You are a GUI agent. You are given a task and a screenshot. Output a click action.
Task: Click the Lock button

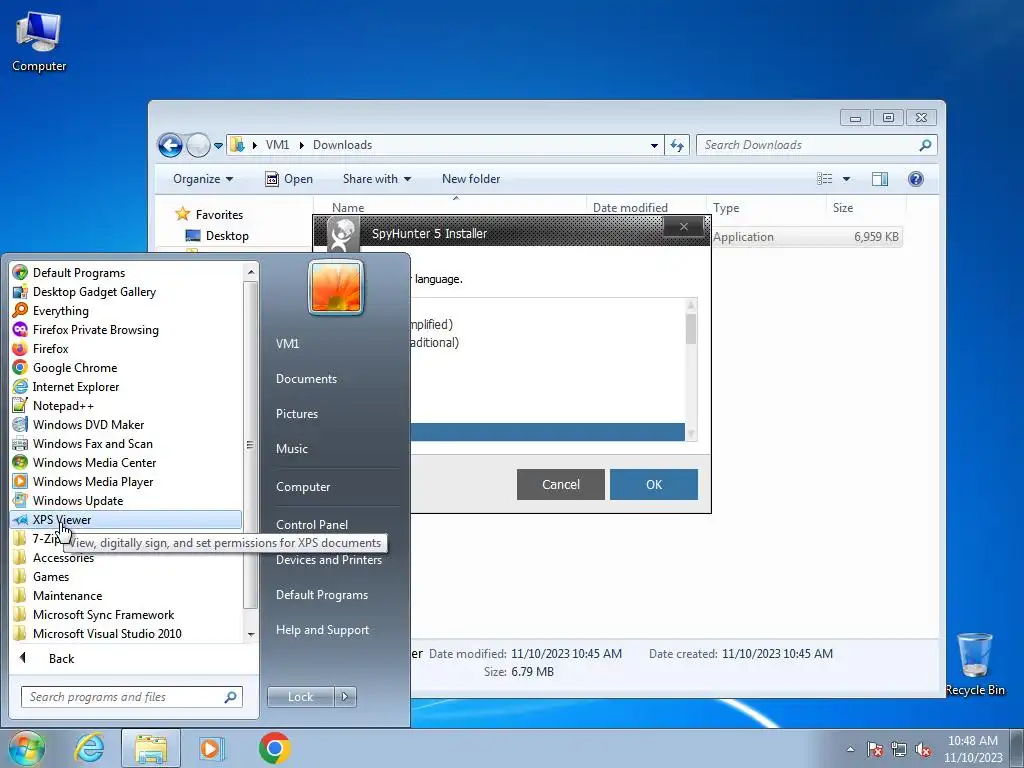pos(300,697)
